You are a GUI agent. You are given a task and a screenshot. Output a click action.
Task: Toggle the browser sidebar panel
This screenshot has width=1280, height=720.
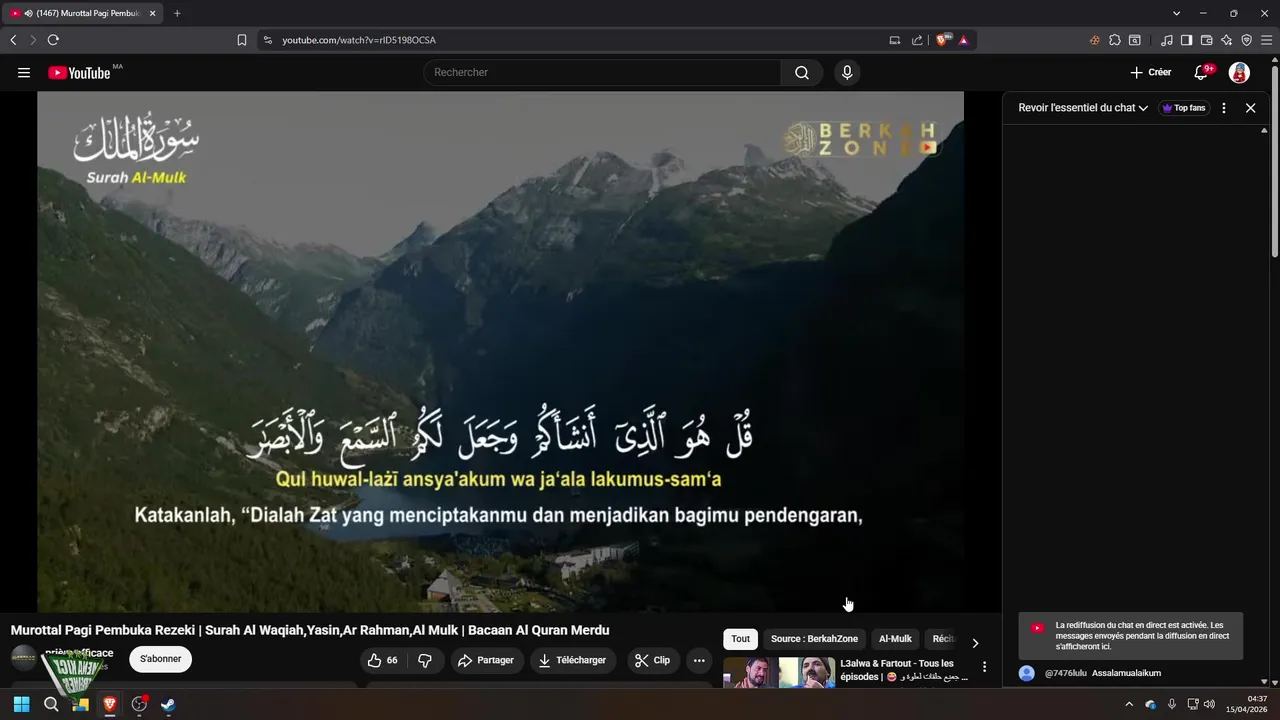tap(1187, 40)
